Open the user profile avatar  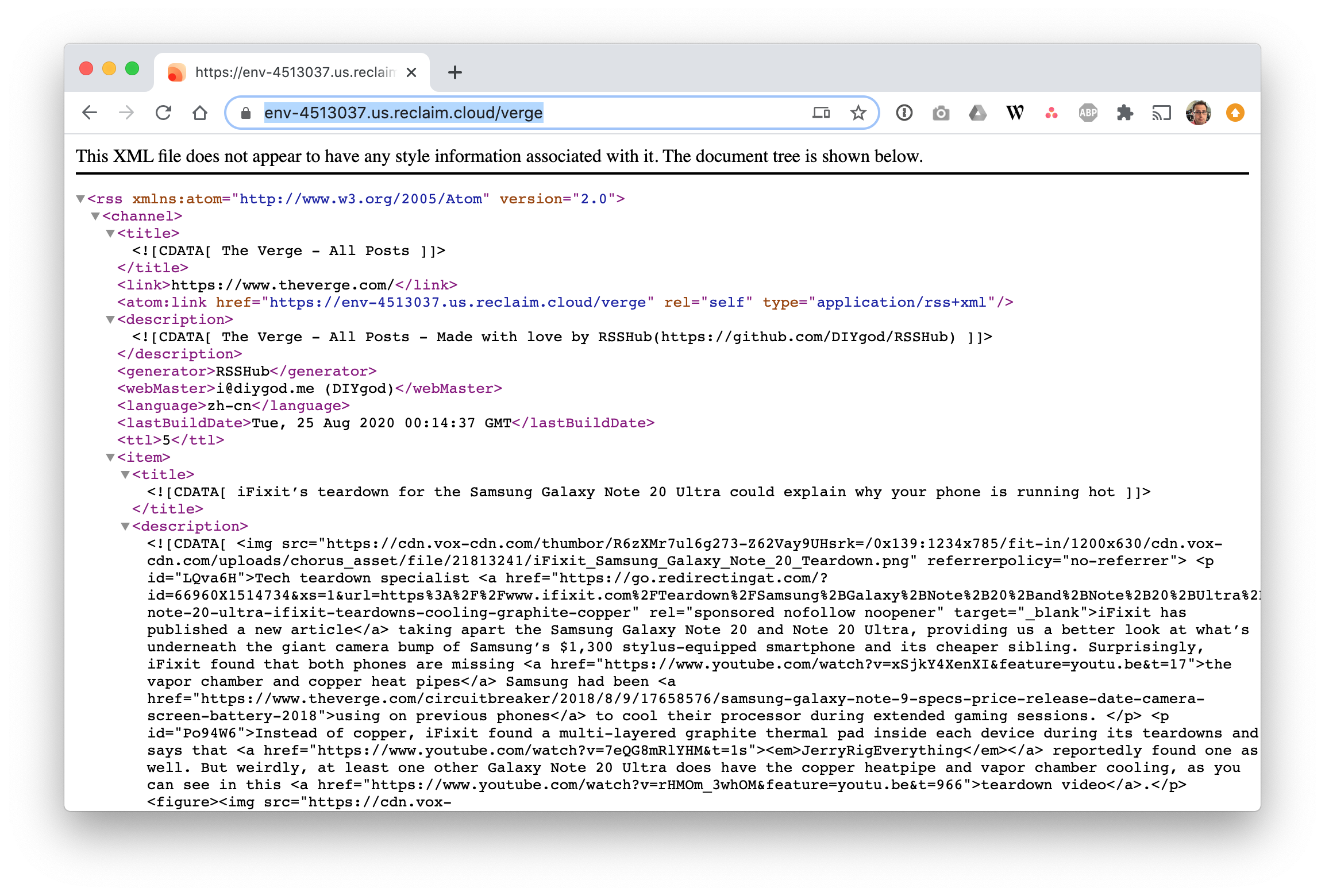pos(1199,113)
